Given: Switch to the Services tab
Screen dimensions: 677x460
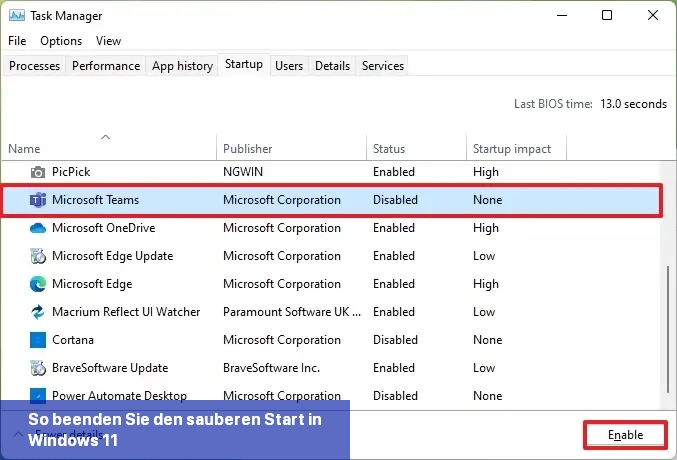Looking at the screenshot, I should [x=383, y=66].
